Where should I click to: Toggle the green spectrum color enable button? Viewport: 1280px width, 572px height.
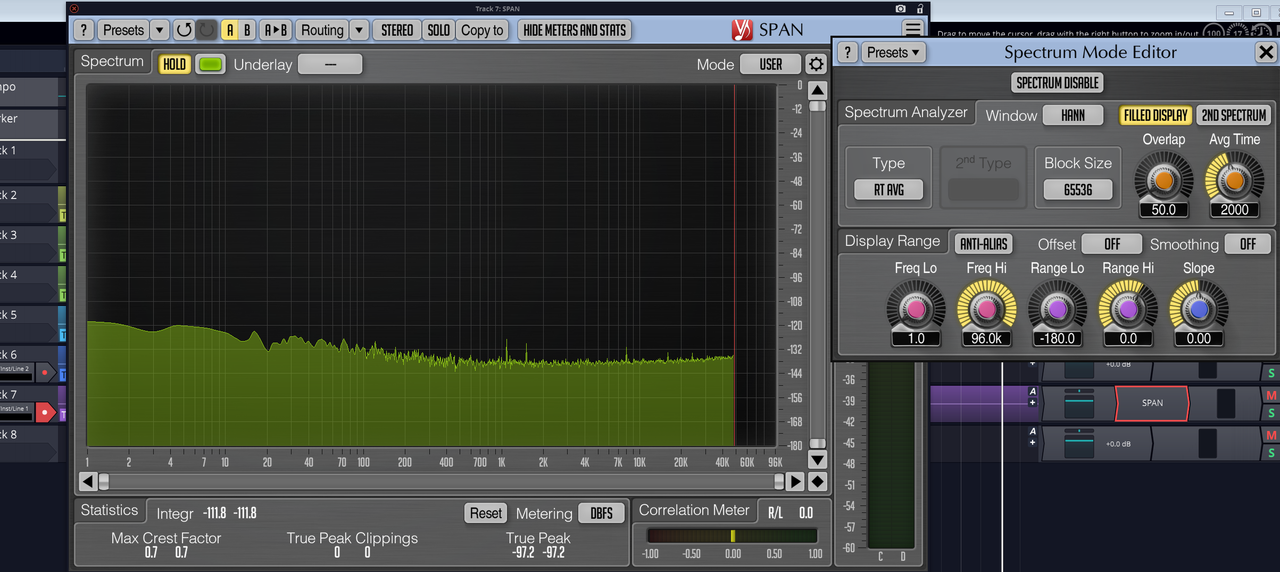pyautogui.click(x=209, y=64)
